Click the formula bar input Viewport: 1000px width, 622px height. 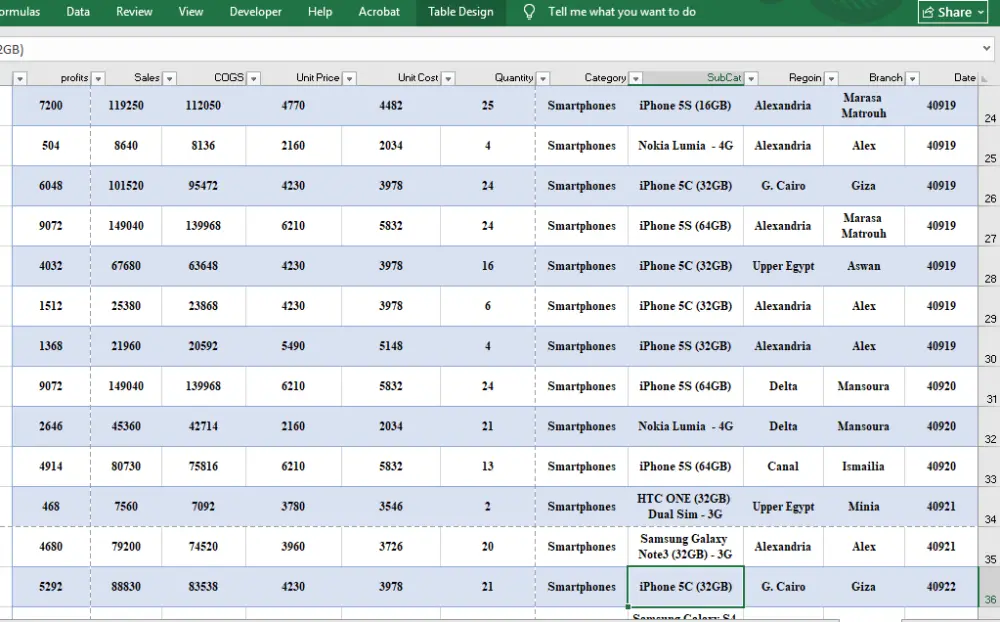pos(488,49)
